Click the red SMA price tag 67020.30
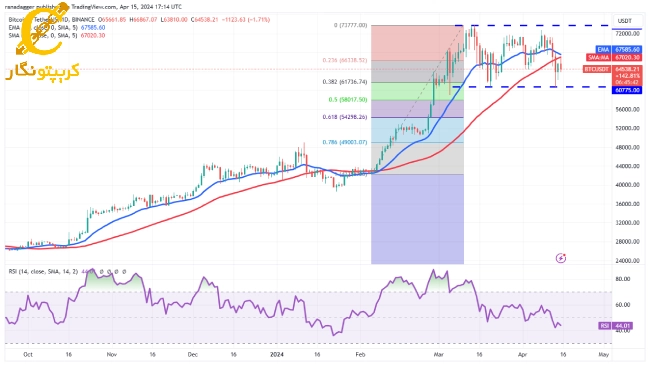650x365 pixels. coord(614,57)
